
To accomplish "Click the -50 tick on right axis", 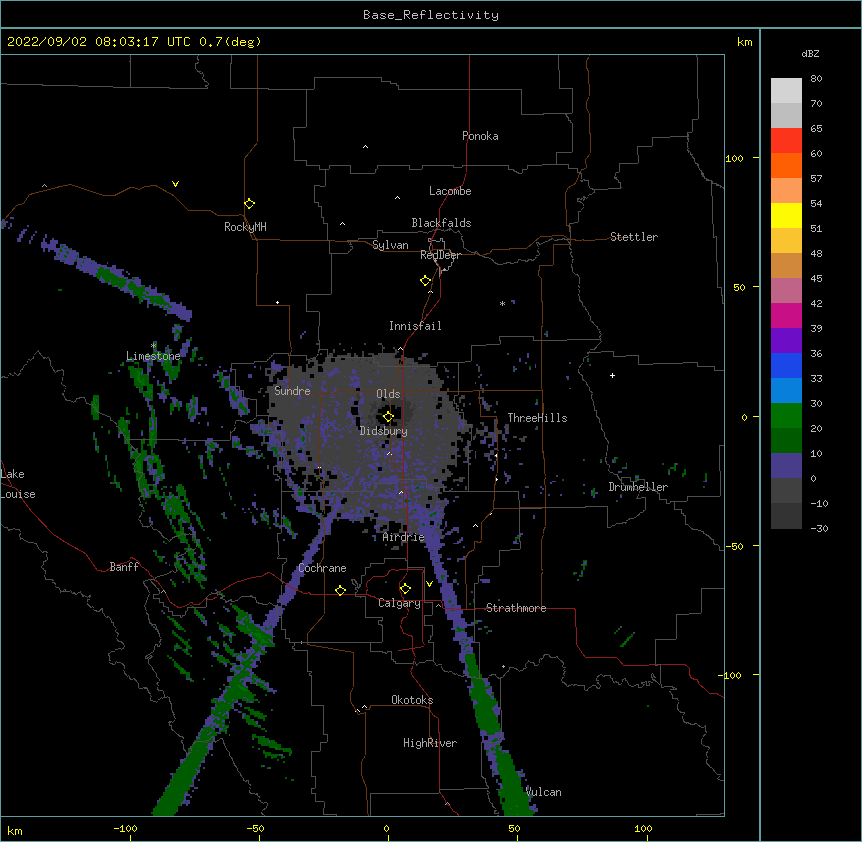I will [x=734, y=546].
